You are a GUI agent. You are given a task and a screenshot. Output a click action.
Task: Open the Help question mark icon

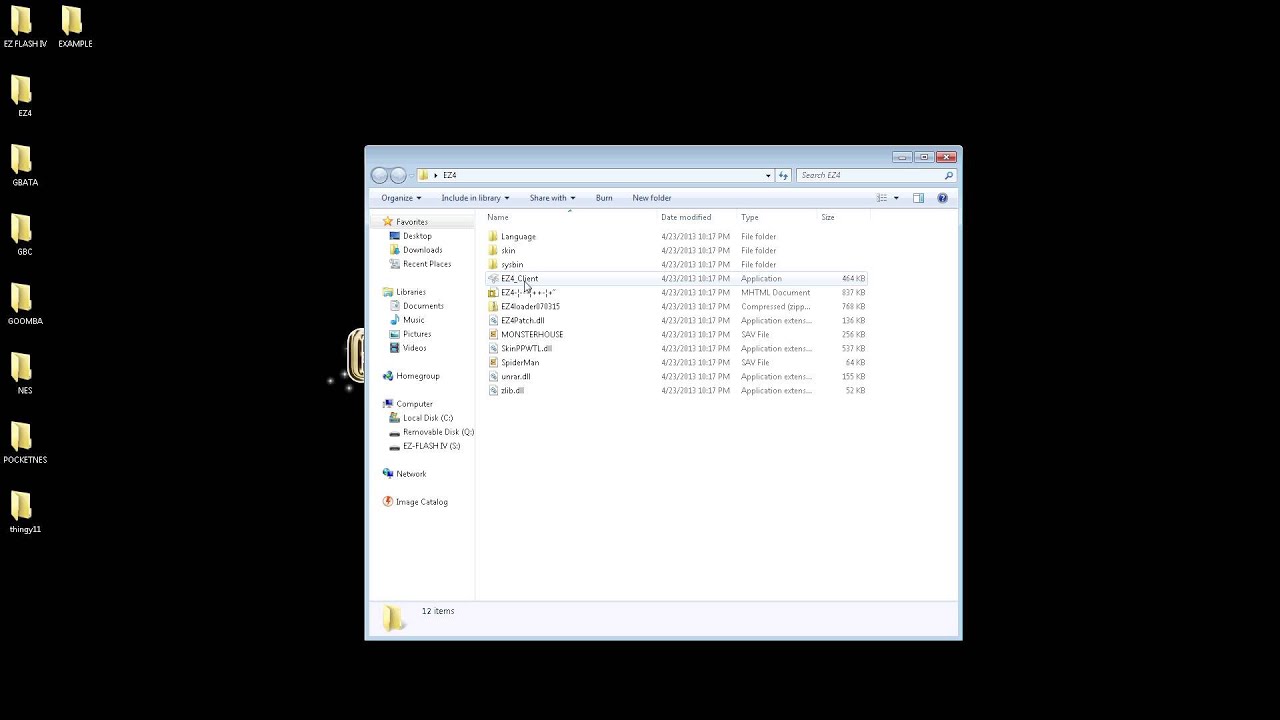(942, 198)
